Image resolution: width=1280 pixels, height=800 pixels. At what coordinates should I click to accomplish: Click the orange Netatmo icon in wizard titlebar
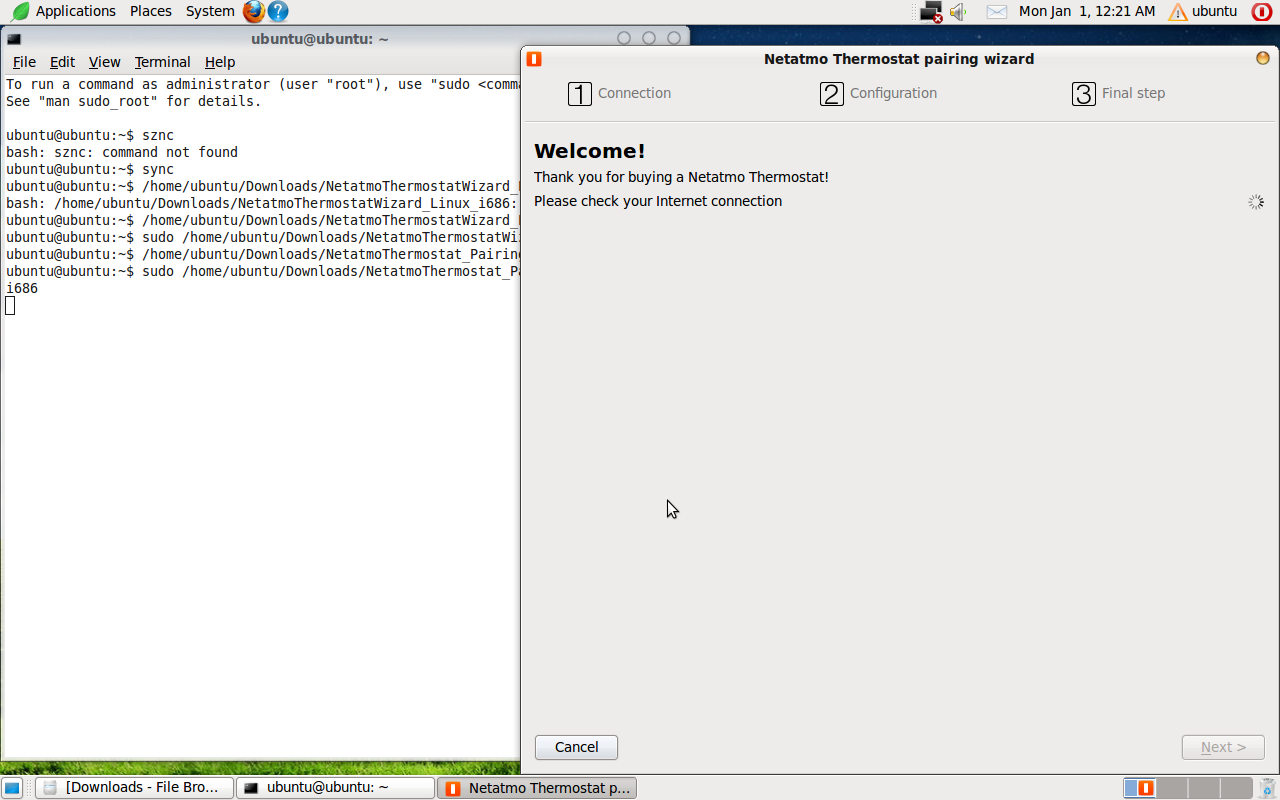534,59
